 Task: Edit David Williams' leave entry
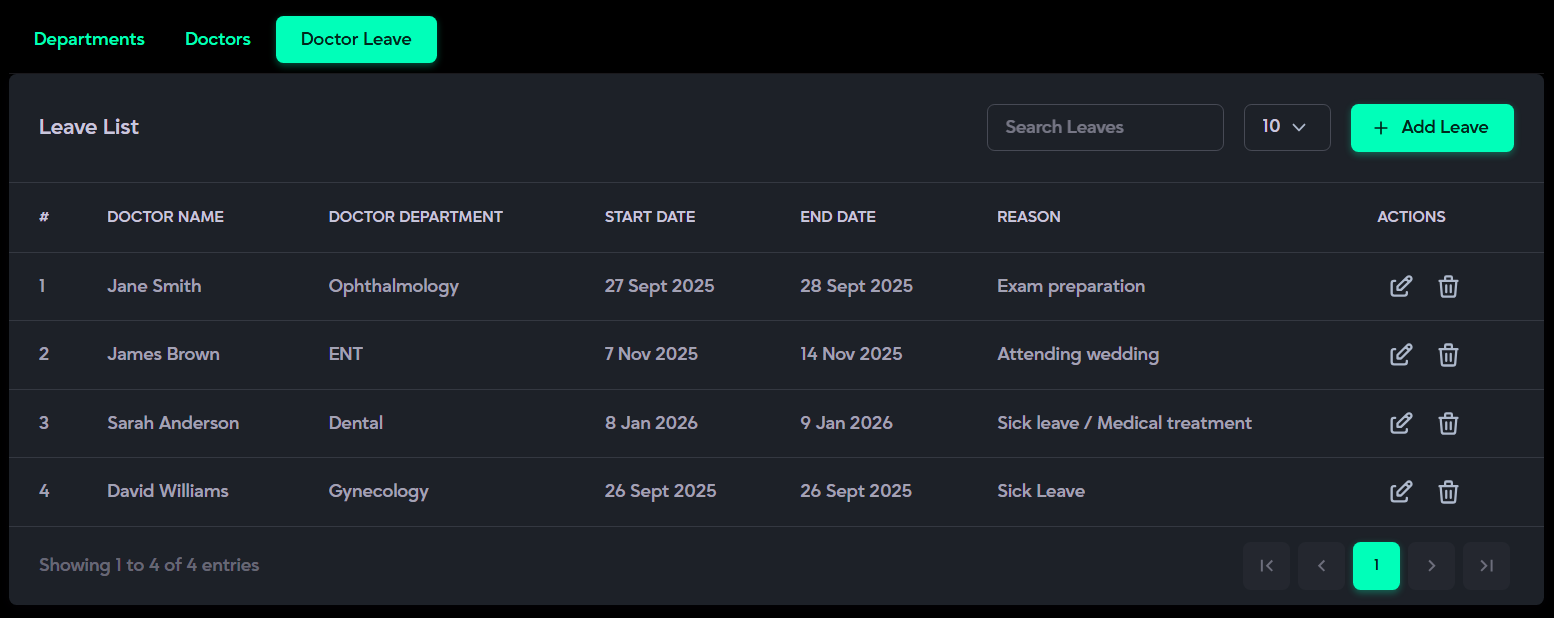(x=1401, y=492)
